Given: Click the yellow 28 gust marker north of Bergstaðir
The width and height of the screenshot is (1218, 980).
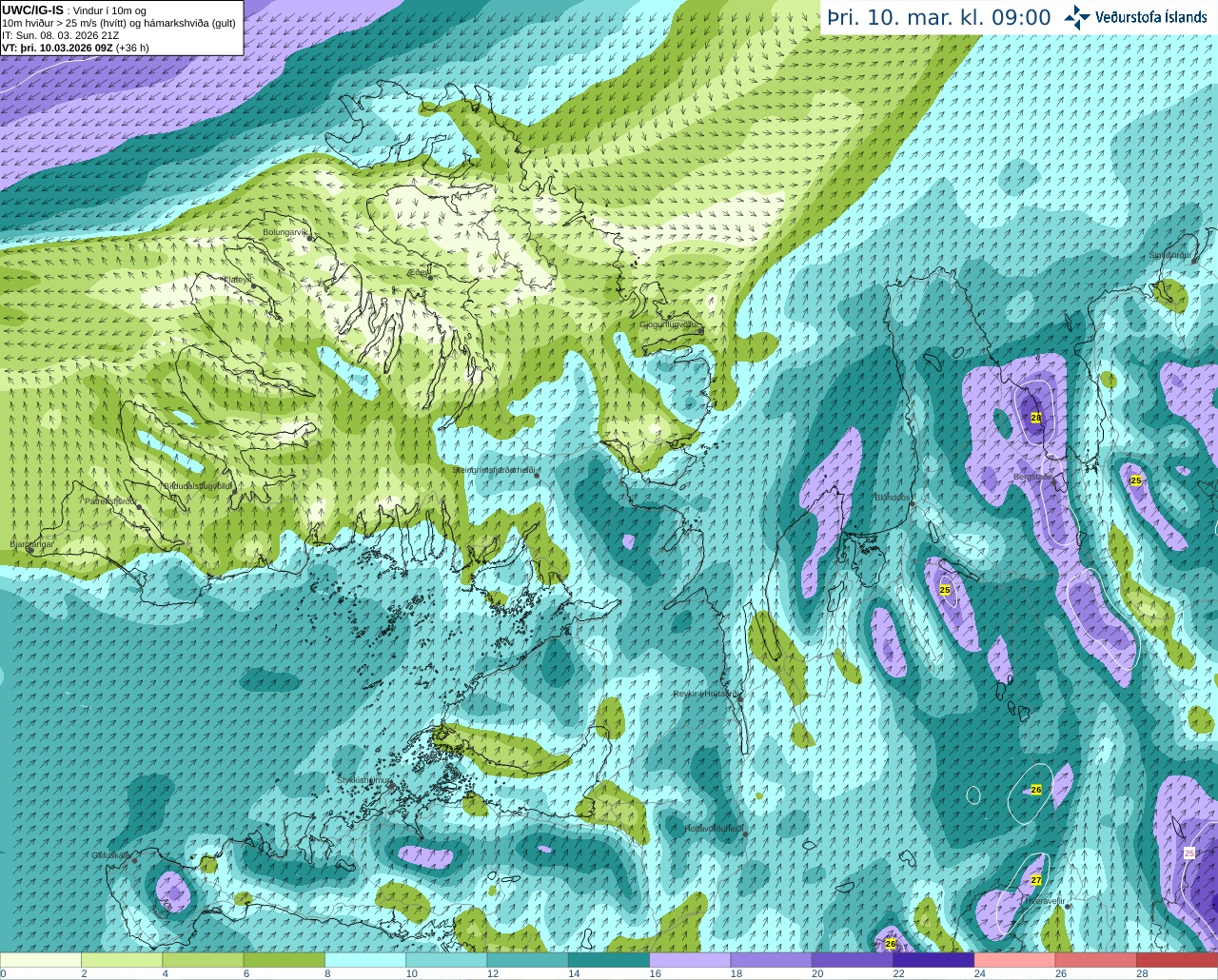Looking at the screenshot, I should 1035,418.
